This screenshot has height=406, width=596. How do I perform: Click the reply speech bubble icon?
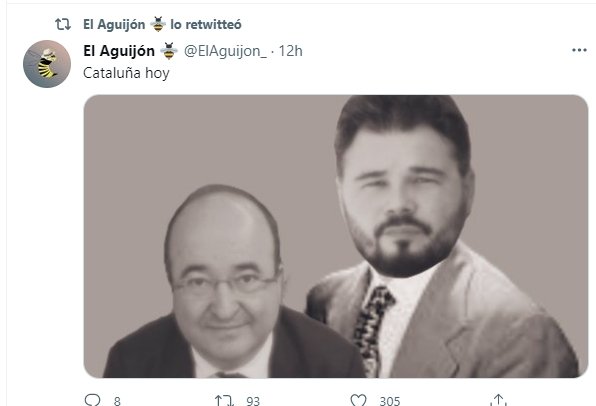tap(92, 400)
